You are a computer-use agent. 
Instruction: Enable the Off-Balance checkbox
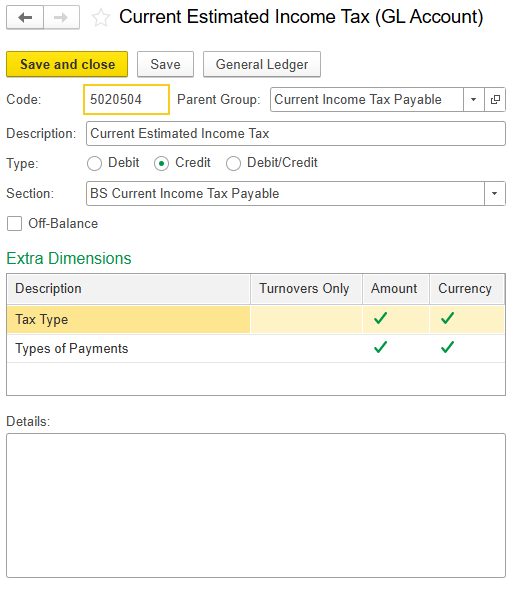pyautogui.click(x=14, y=223)
